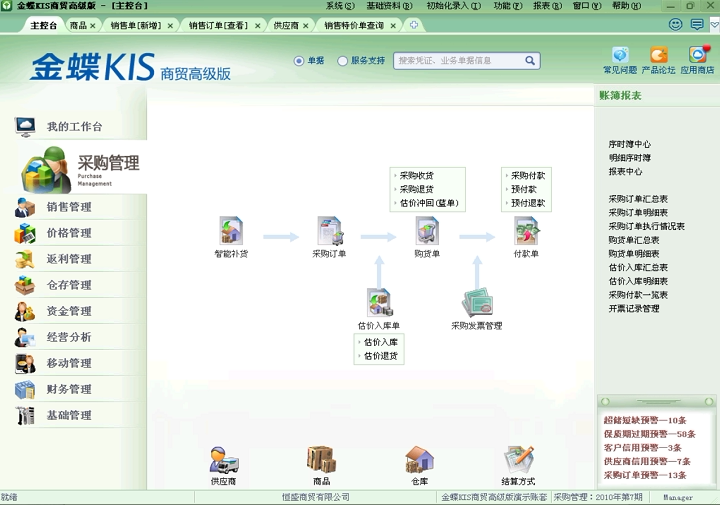
Task: Expand the dropdown arrow below chat icon
Action: click(x=715, y=24)
